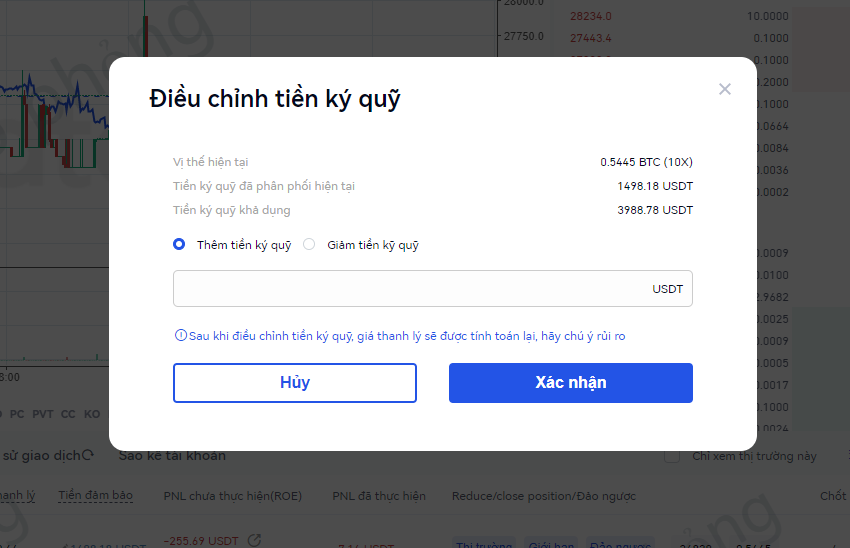Choose the KO indicator below the chart
The width and height of the screenshot is (850, 548).
92,414
